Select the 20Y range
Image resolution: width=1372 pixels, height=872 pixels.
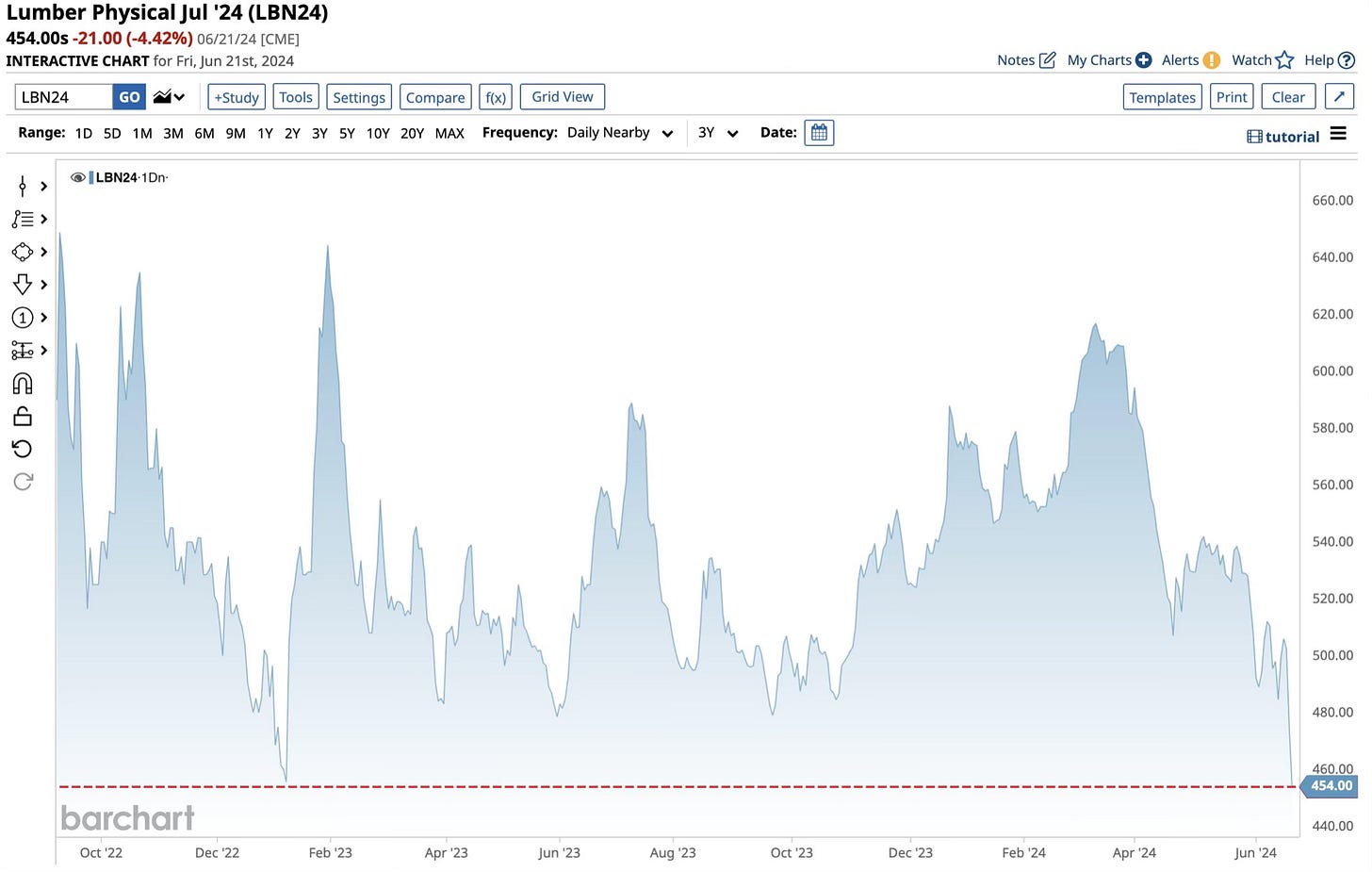coord(412,133)
